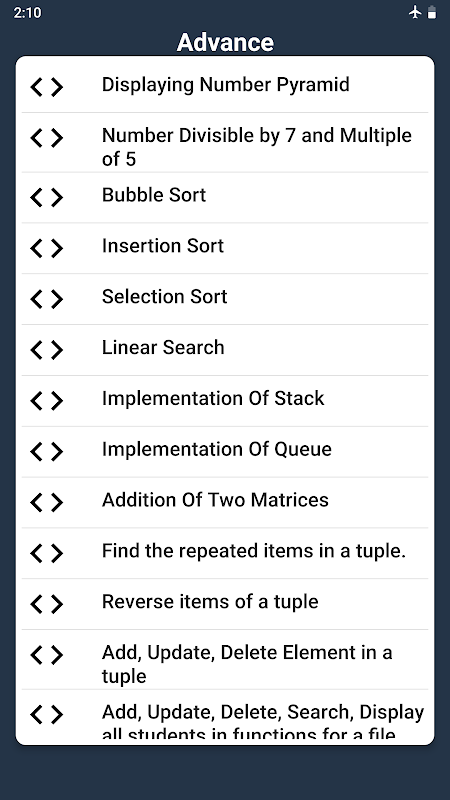Tap code icon next to Bubble Sort
Viewport: 450px width, 800px height.
46,197
